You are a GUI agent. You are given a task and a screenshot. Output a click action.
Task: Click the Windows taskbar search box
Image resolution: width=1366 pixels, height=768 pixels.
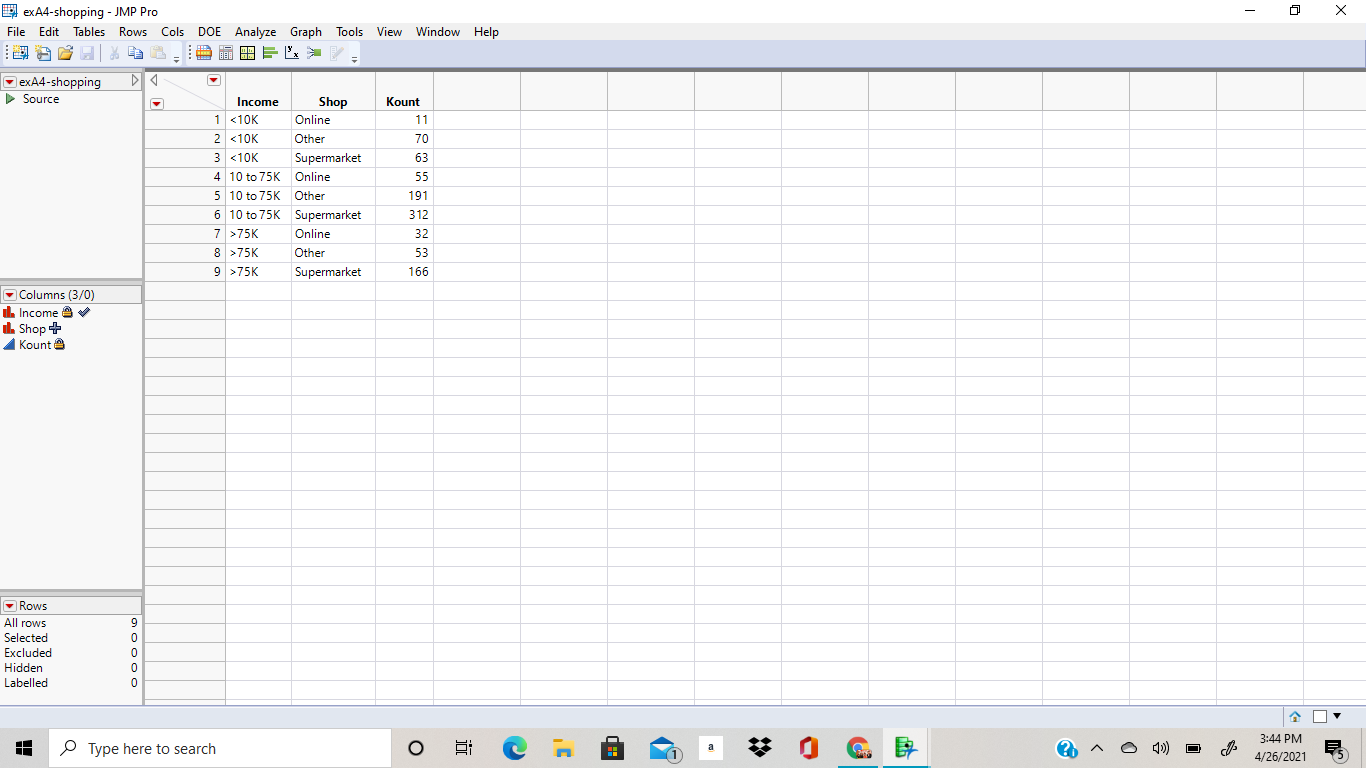tap(220, 748)
